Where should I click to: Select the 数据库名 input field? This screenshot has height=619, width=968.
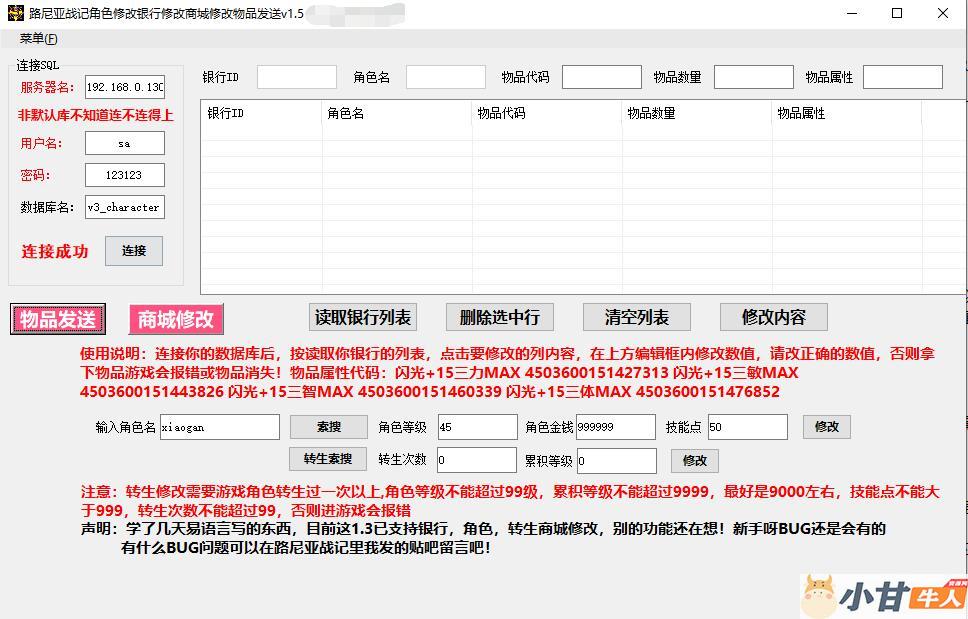pos(124,208)
